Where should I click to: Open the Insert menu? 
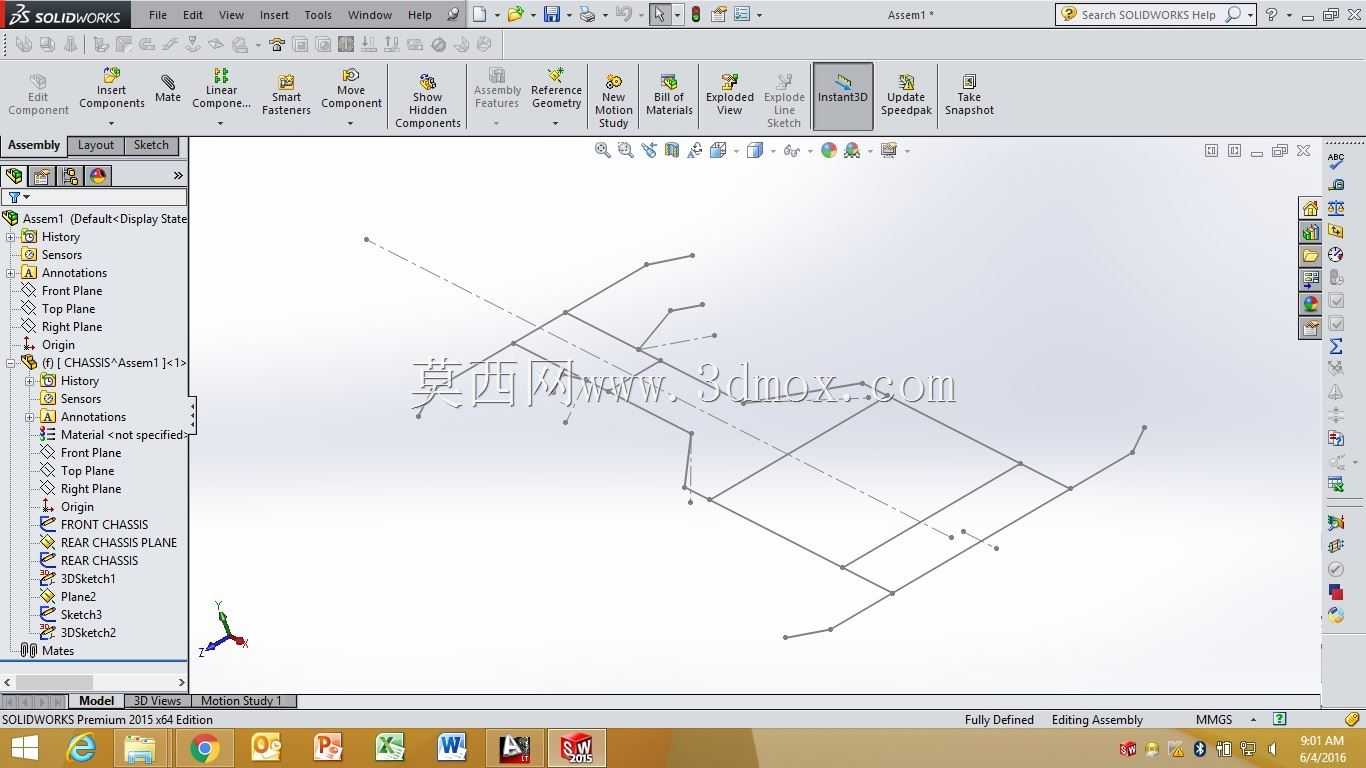click(x=274, y=15)
